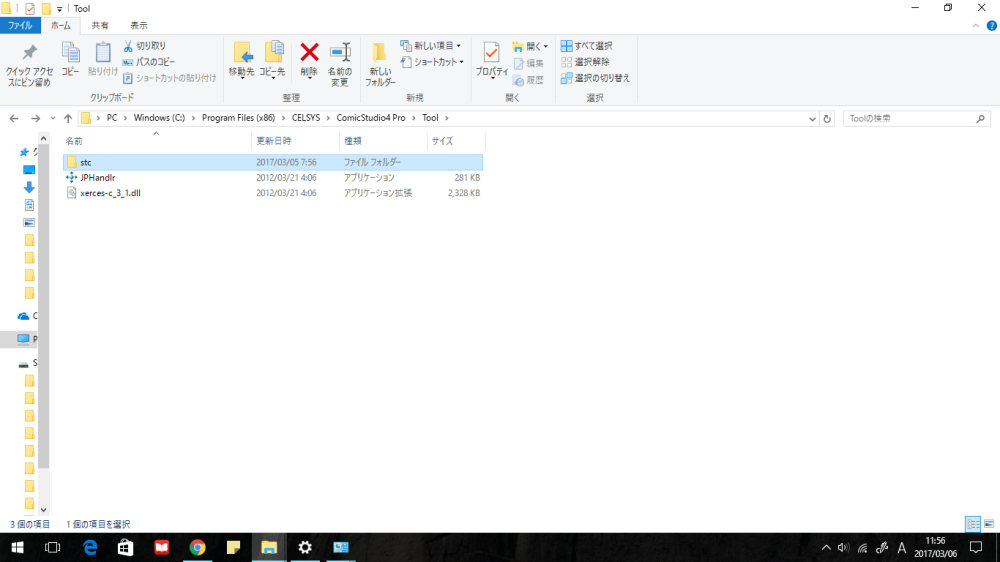Screen dimensions: 1000x562
Task: Click History (履歴) in ribbon
Action: pos(529,80)
